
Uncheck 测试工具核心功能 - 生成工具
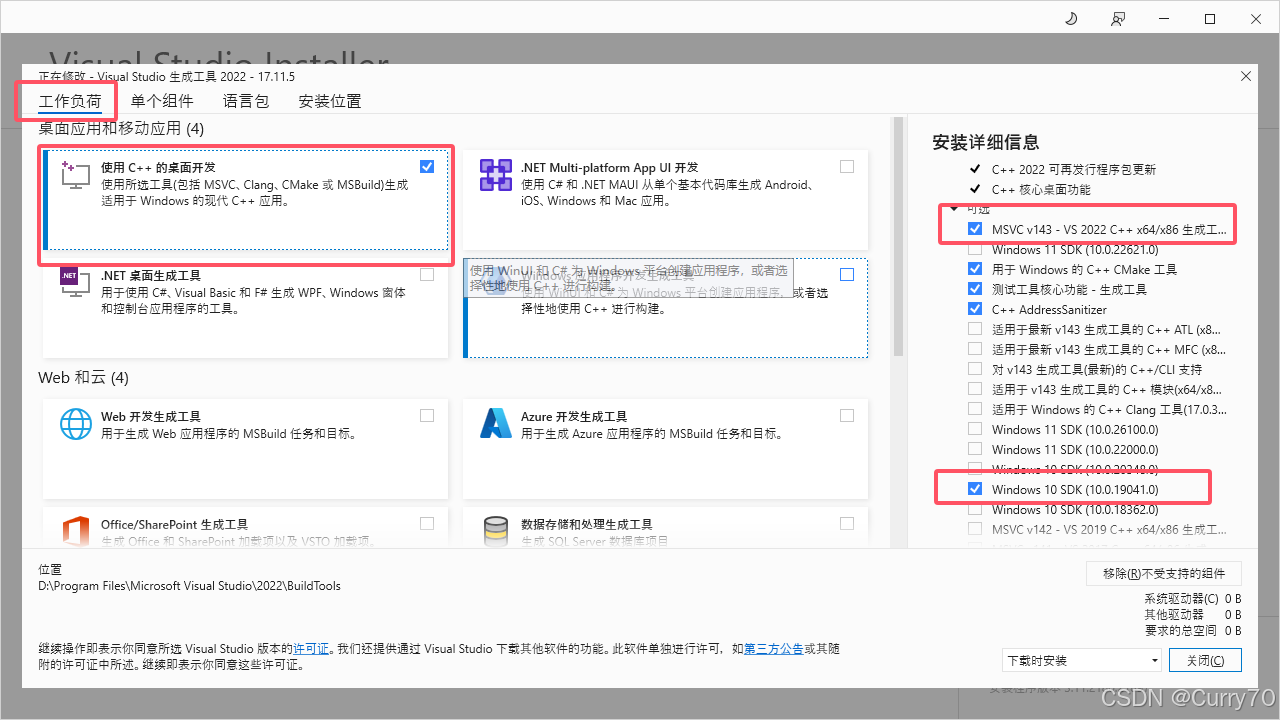975,289
